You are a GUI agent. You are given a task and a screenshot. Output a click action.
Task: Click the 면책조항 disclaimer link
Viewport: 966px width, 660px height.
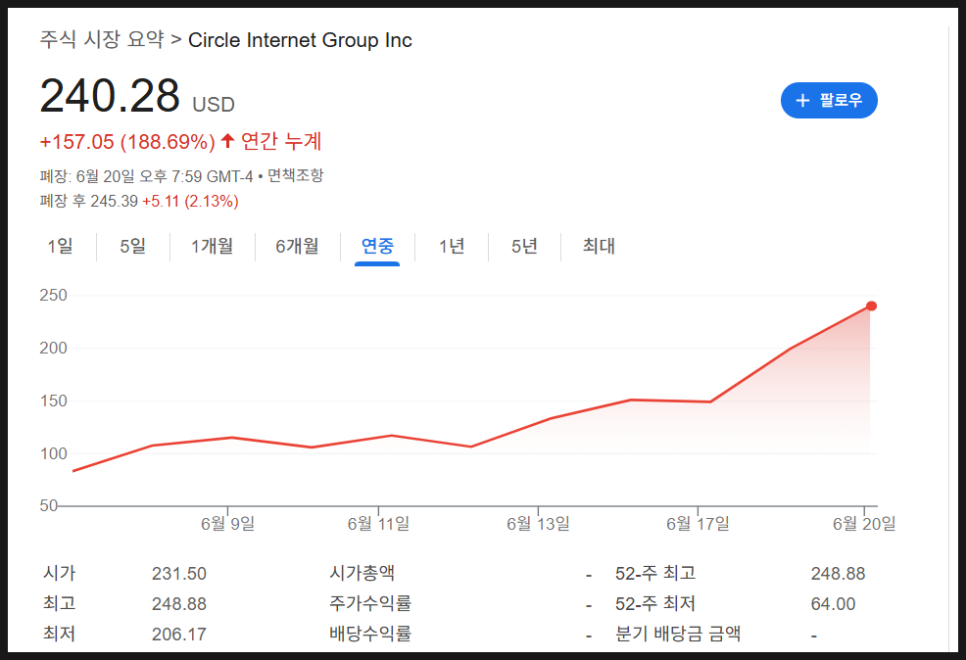(x=295, y=176)
